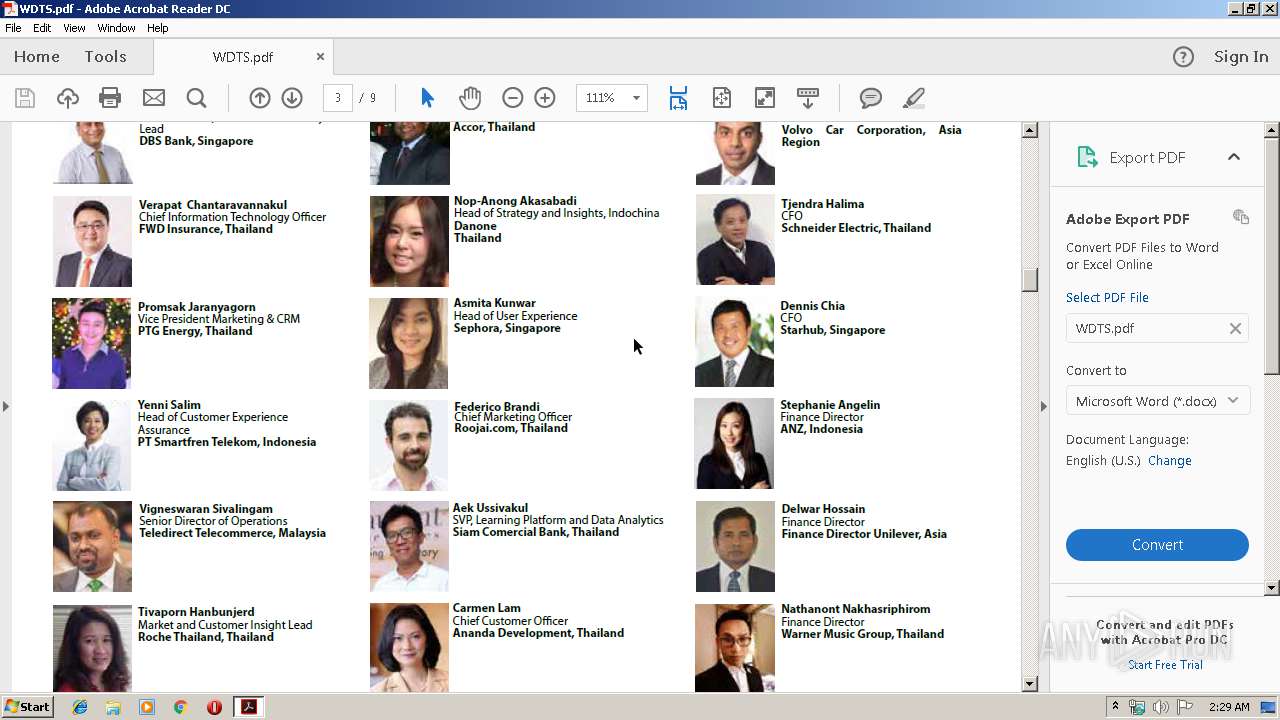Toggle full screen mode icon
The width and height of the screenshot is (1280, 720).
(764, 98)
